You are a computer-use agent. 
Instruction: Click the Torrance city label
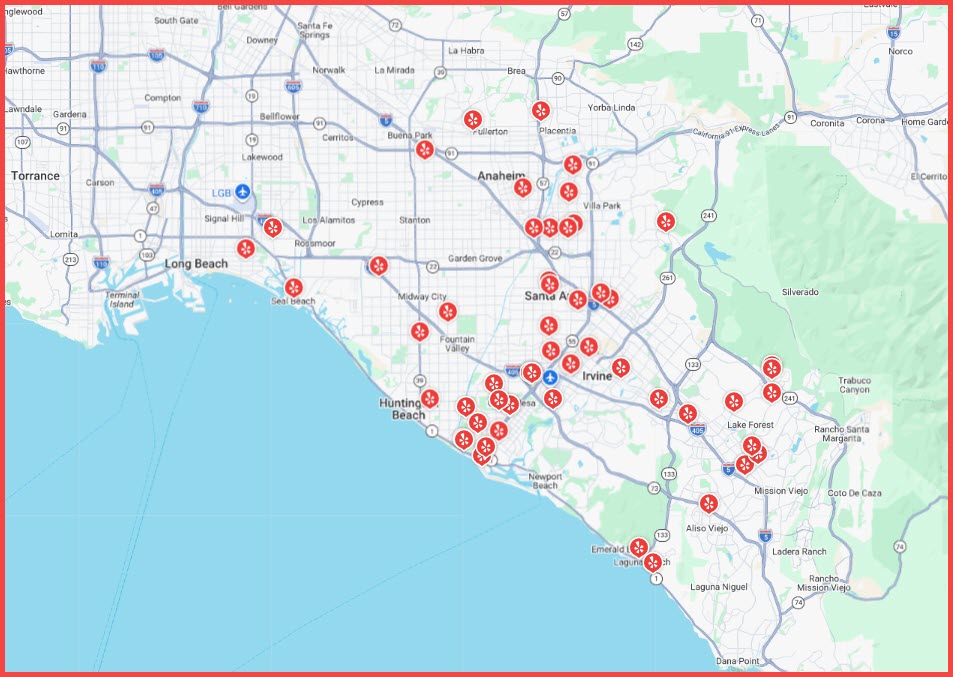click(35, 176)
